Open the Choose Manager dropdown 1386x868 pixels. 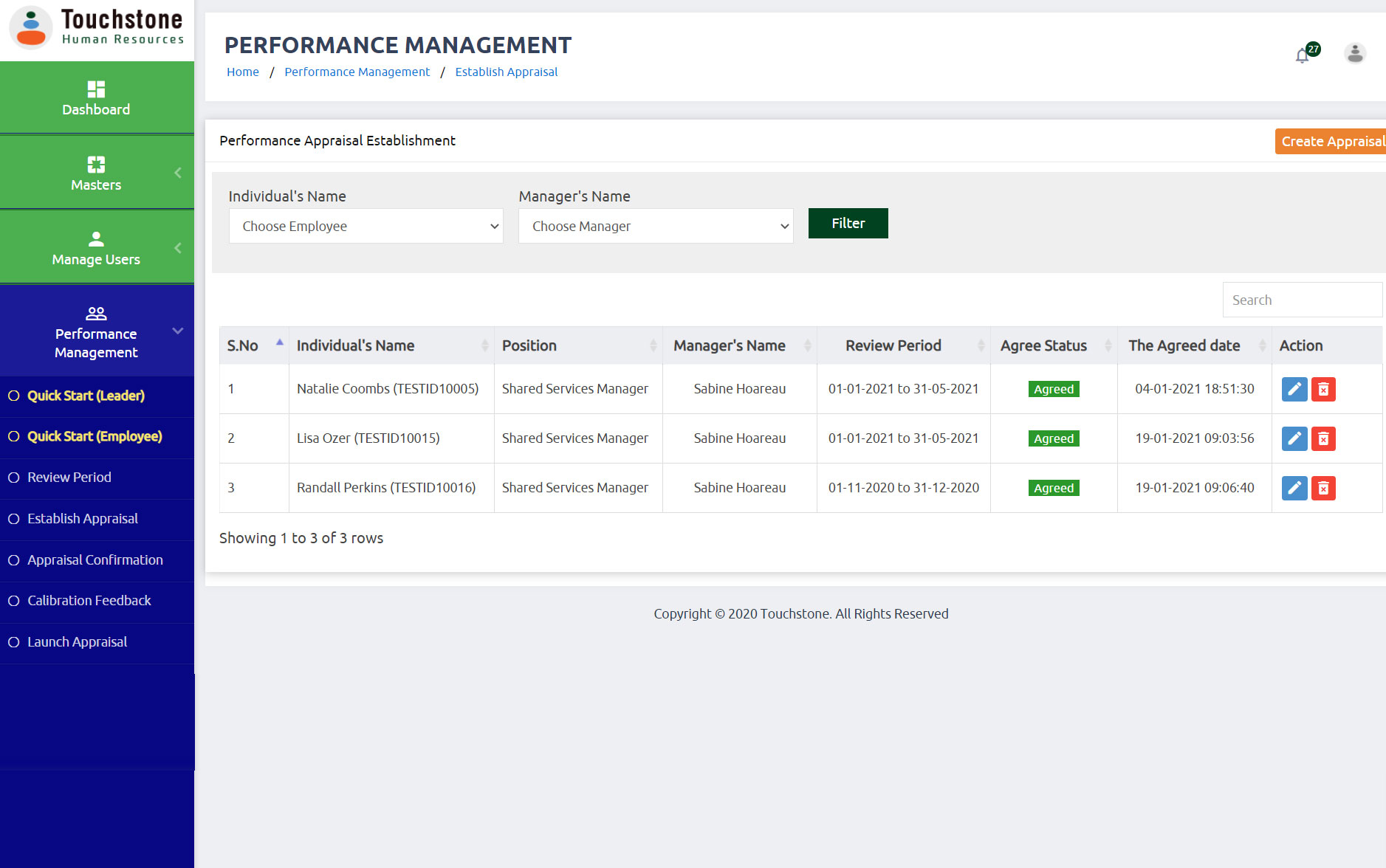pos(656,226)
